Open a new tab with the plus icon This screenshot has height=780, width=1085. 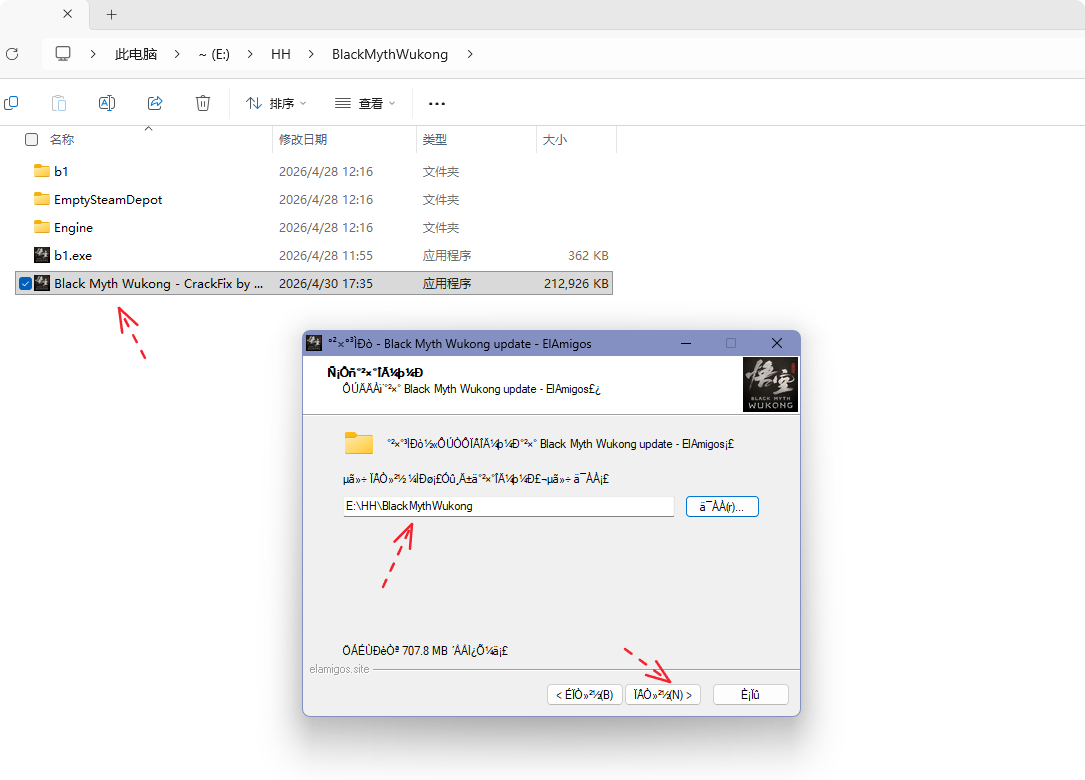click(x=111, y=15)
